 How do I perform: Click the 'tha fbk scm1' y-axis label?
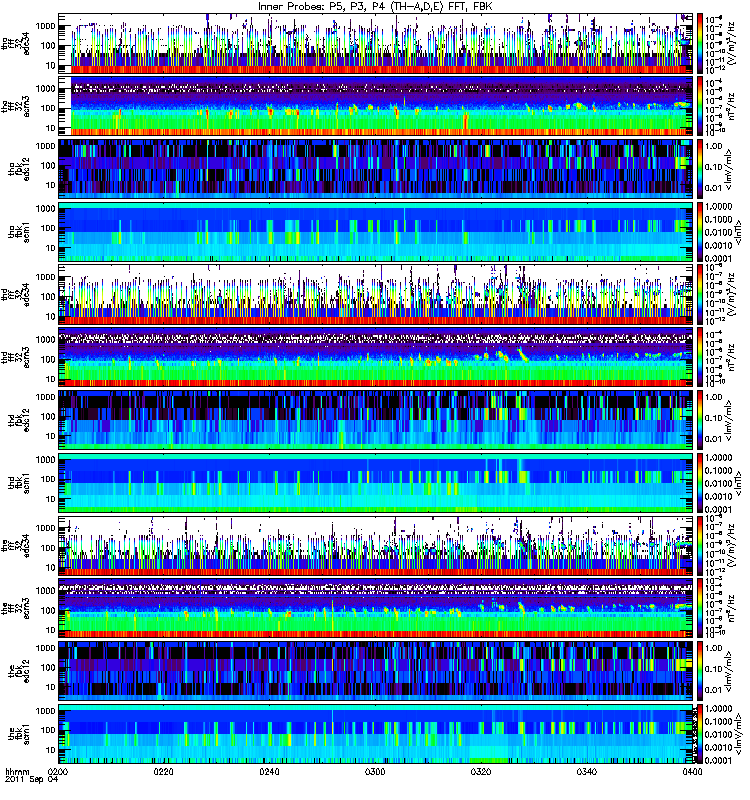click(x=19, y=232)
